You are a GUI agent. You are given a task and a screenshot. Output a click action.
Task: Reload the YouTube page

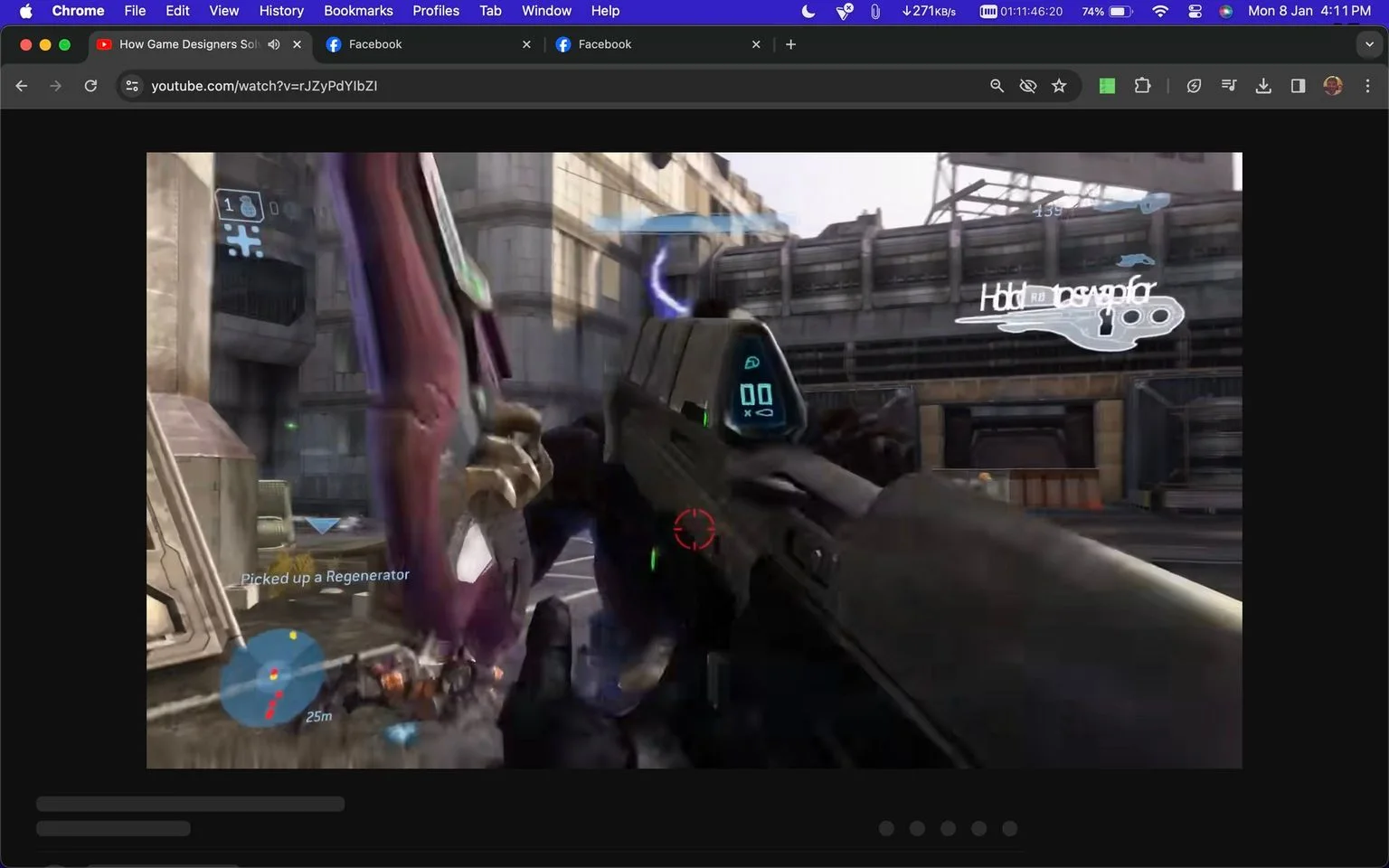(90, 86)
